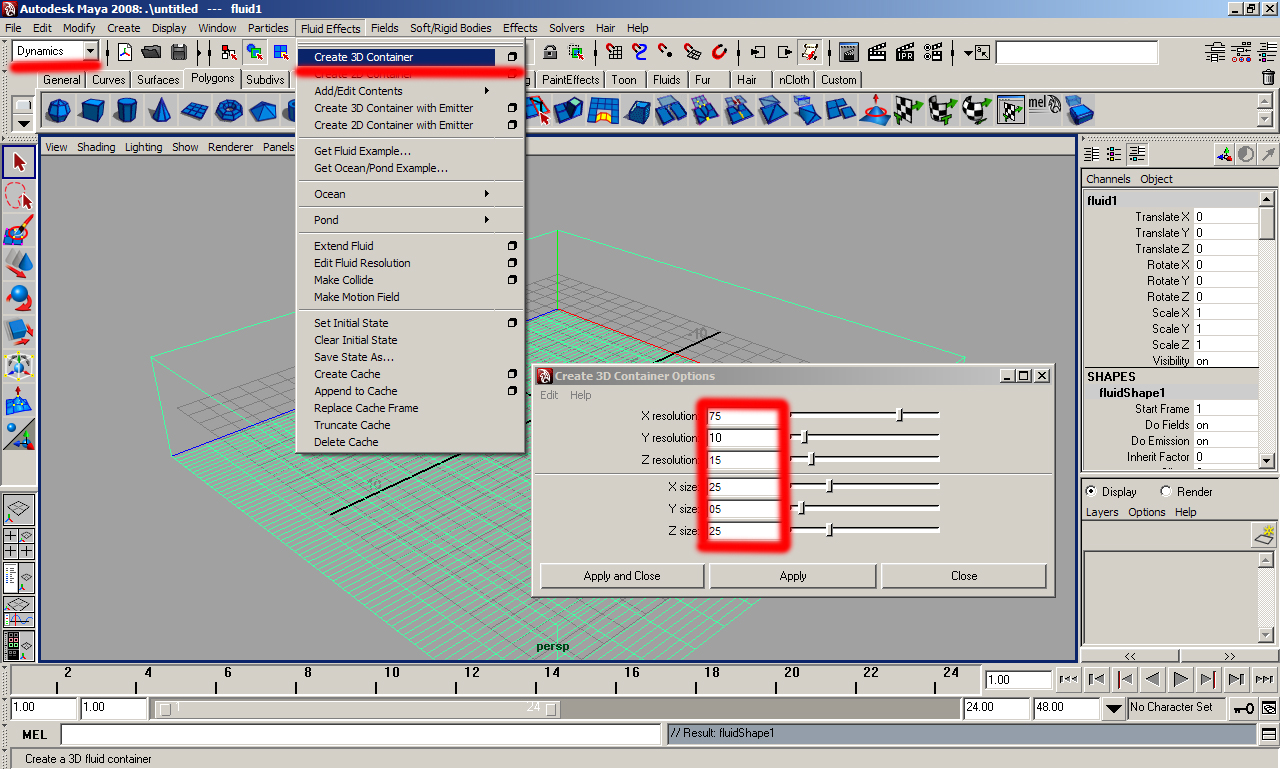Open Render Settings clapperboard icon
Screen dimensions: 1280x769
933,52
